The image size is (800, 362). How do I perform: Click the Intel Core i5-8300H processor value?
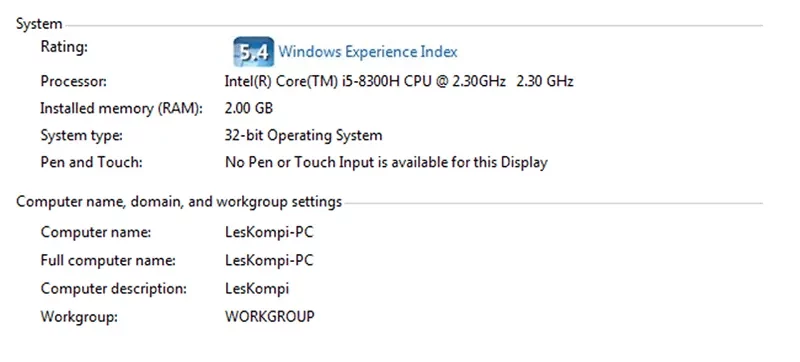coord(399,81)
